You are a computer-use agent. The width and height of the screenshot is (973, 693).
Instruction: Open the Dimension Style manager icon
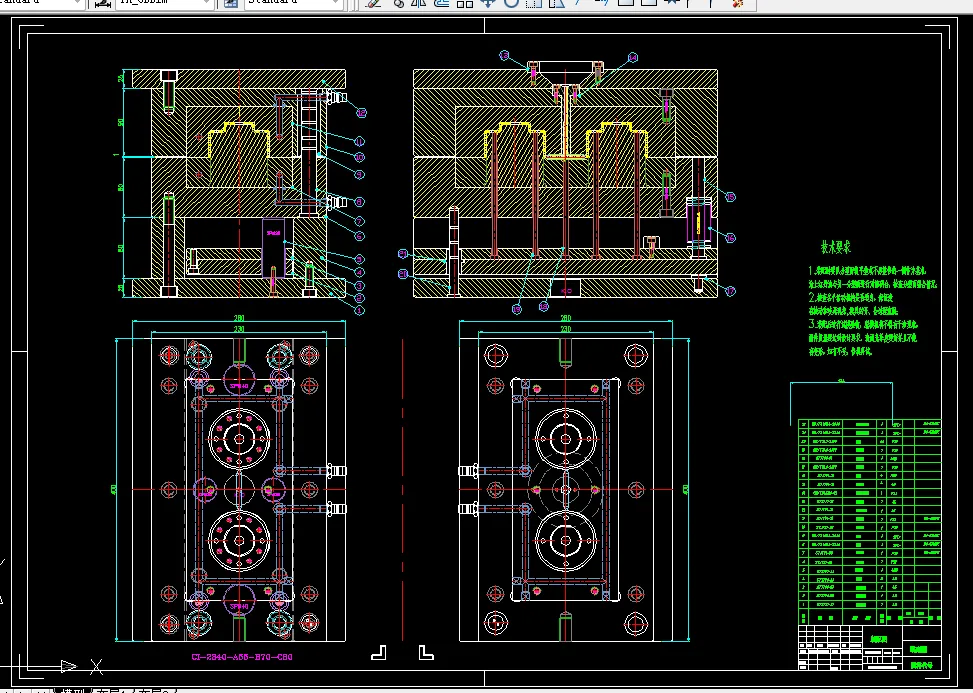(x=101, y=3)
